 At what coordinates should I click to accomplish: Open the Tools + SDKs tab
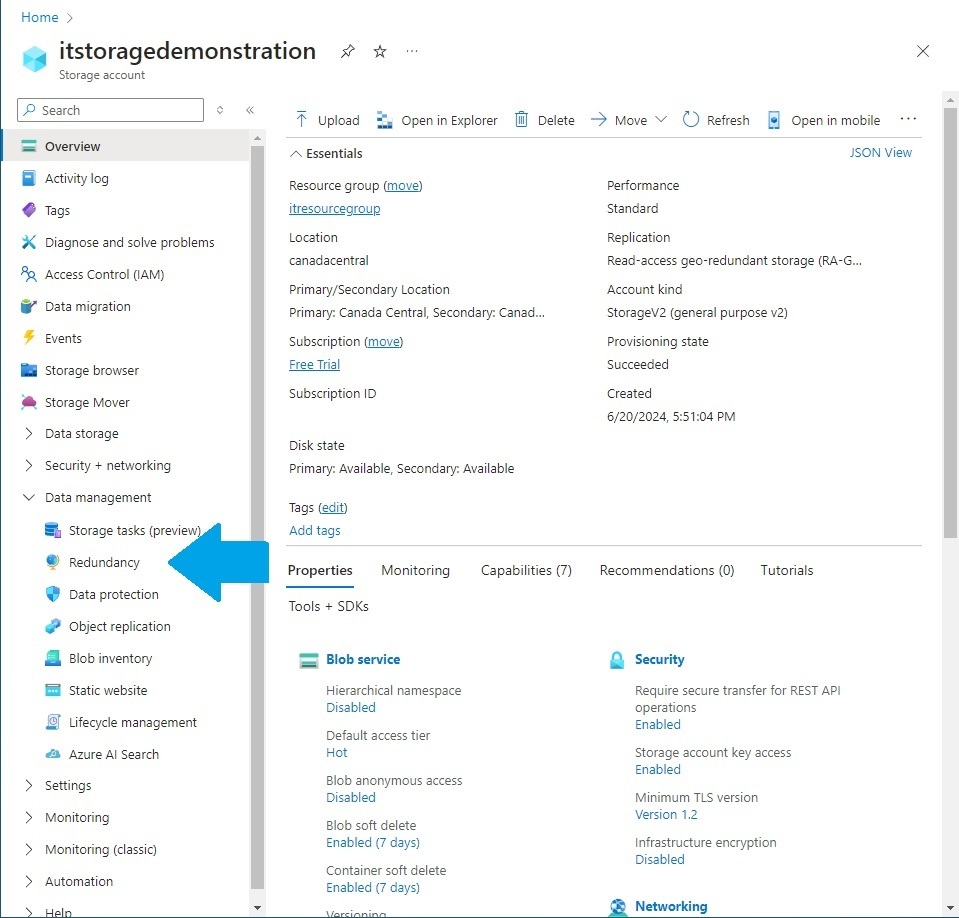coord(328,606)
